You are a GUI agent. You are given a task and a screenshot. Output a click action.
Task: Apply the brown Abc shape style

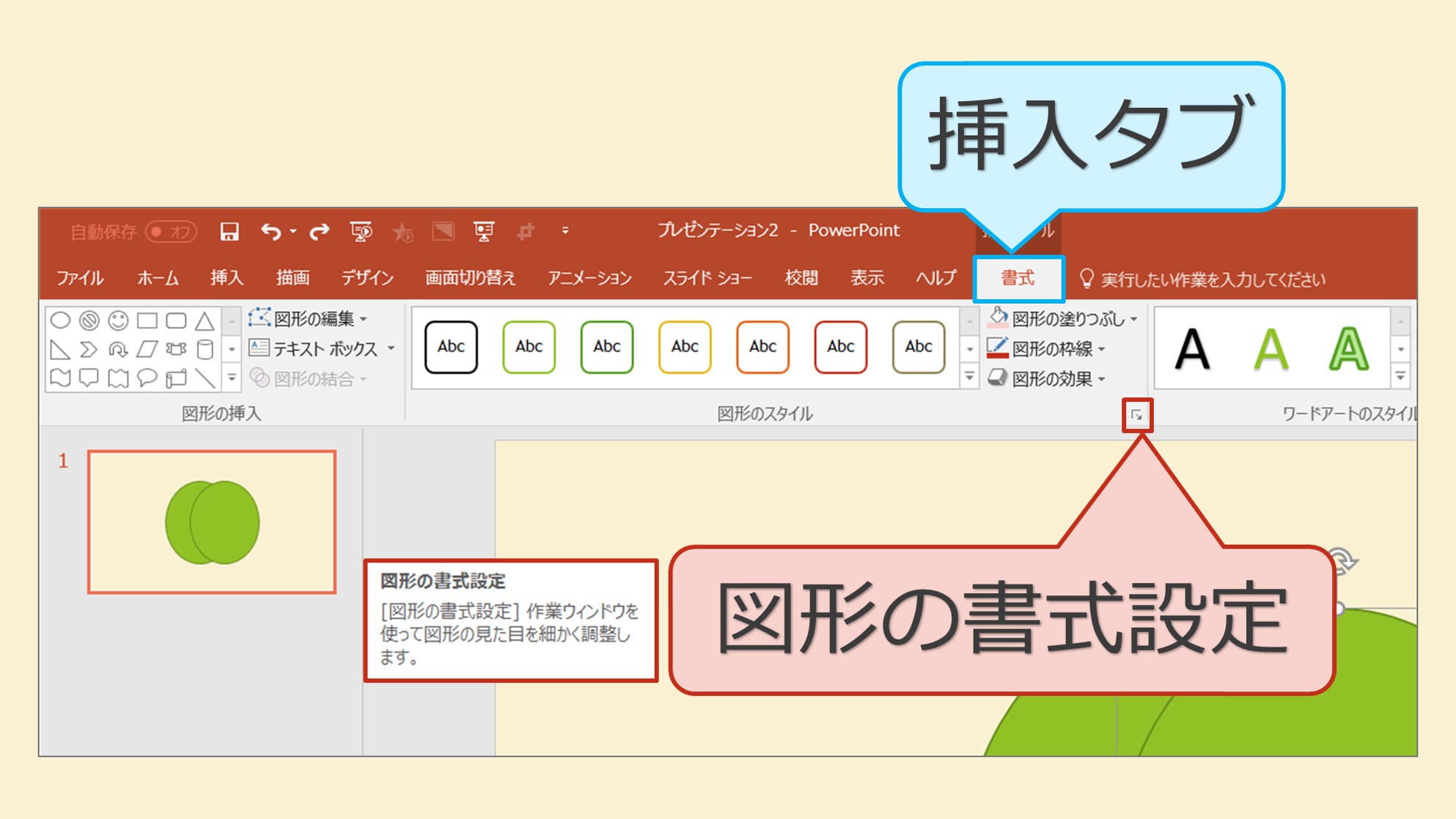coord(918,347)
